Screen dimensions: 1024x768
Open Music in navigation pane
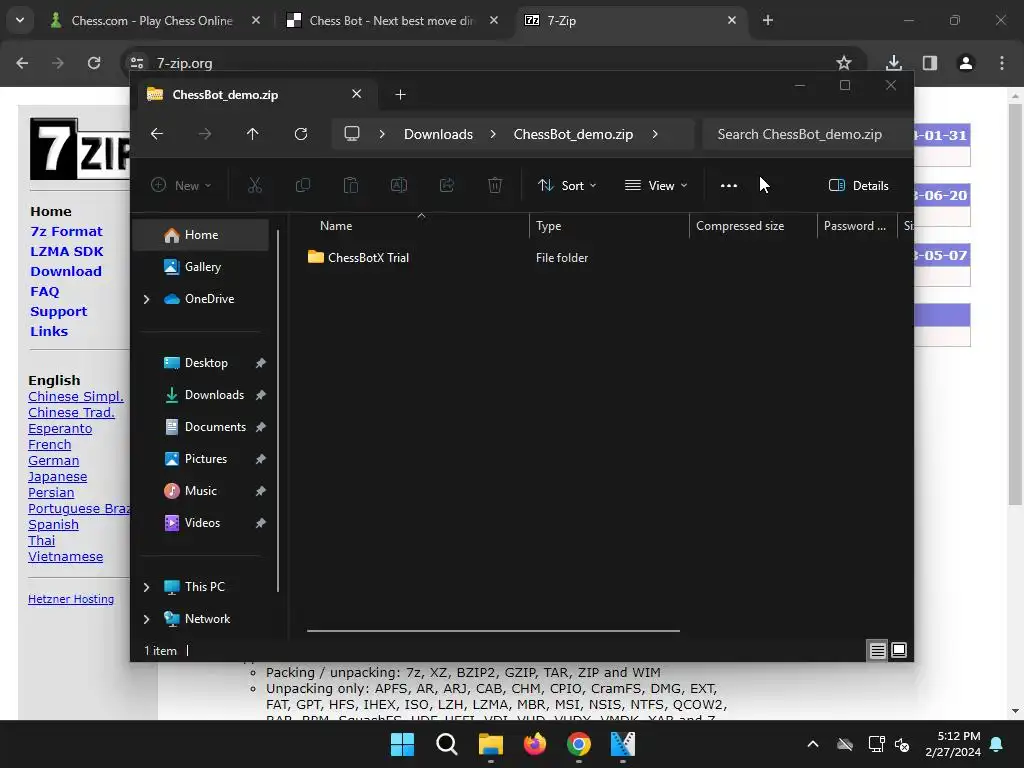point(201,491)
